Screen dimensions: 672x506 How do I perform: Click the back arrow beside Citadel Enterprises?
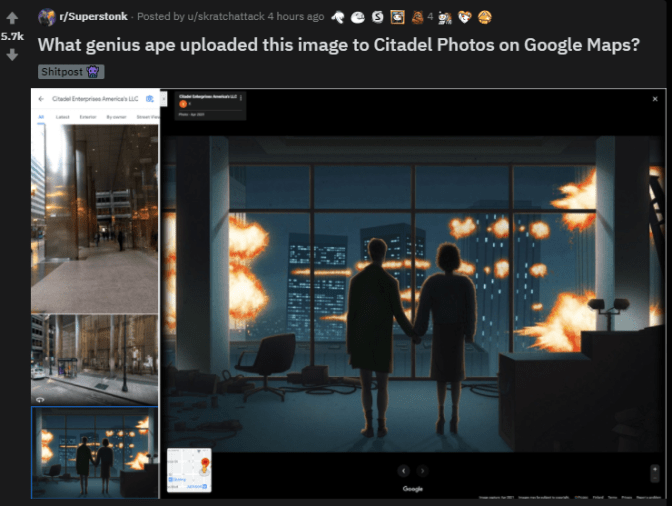41,99
